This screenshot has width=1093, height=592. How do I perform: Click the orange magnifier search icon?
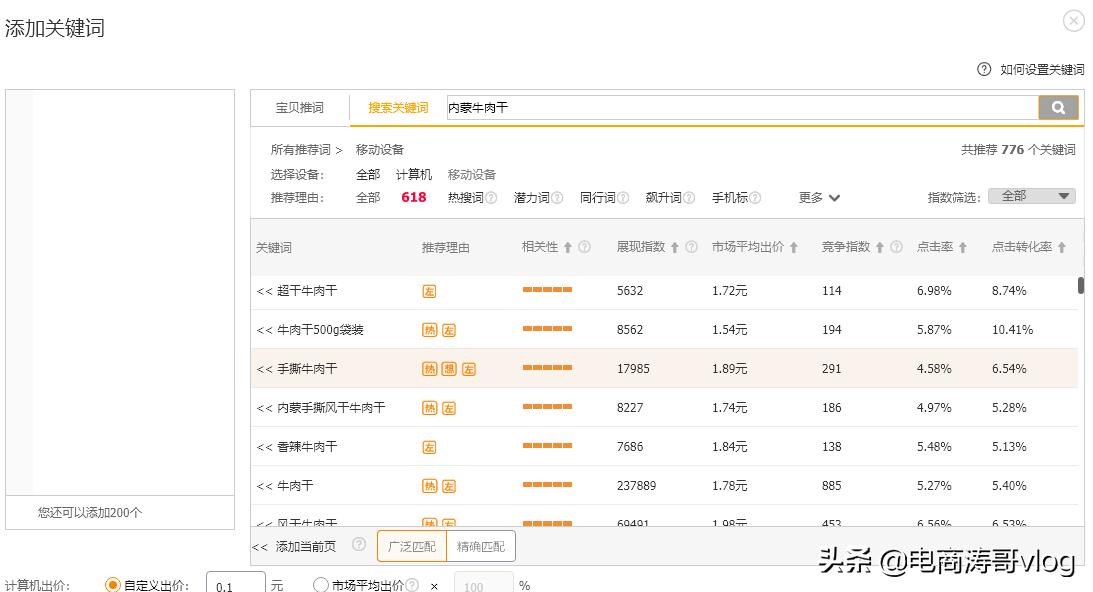(x=1058, y=107)
